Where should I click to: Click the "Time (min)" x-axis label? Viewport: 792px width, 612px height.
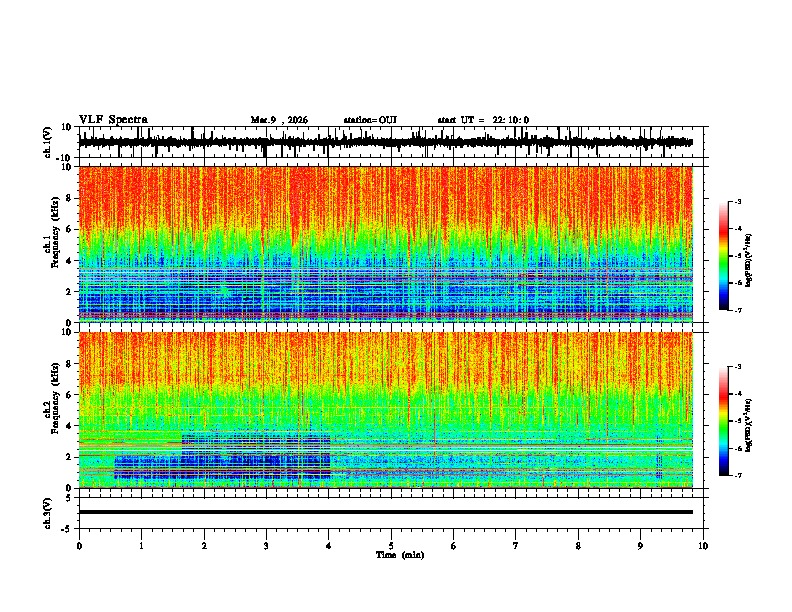[x=400, y=555]
